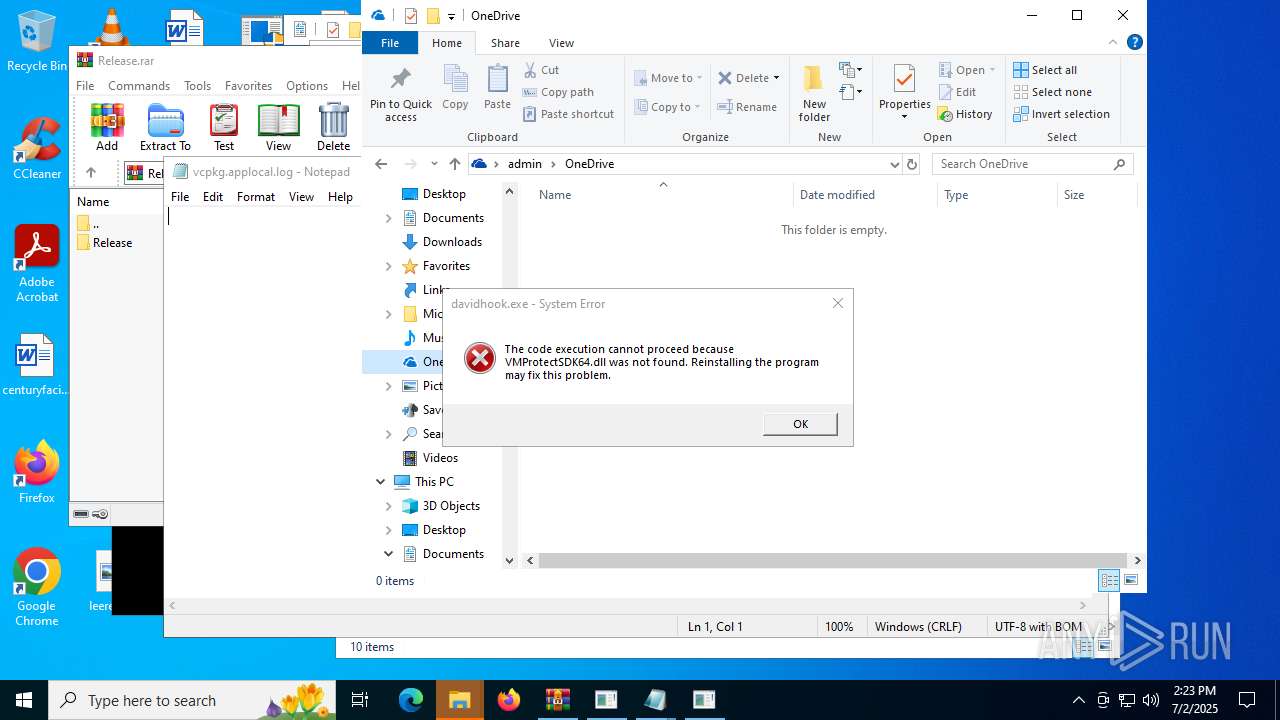Click the Paste icon in Explorer ribbon

[497, 88]
